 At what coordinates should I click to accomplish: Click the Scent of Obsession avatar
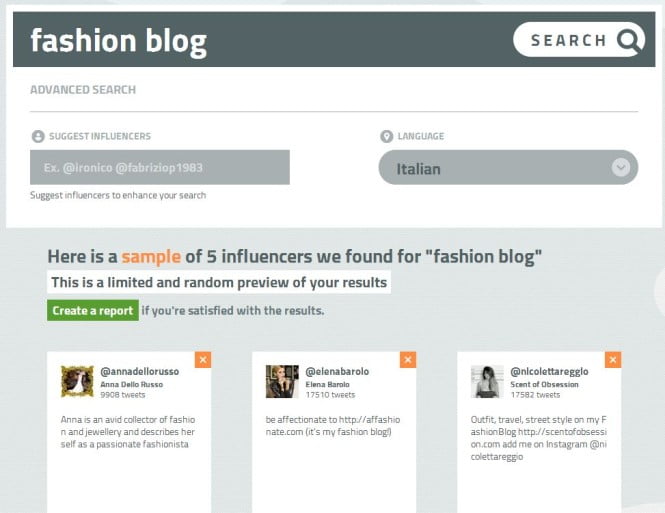[486, 381]
